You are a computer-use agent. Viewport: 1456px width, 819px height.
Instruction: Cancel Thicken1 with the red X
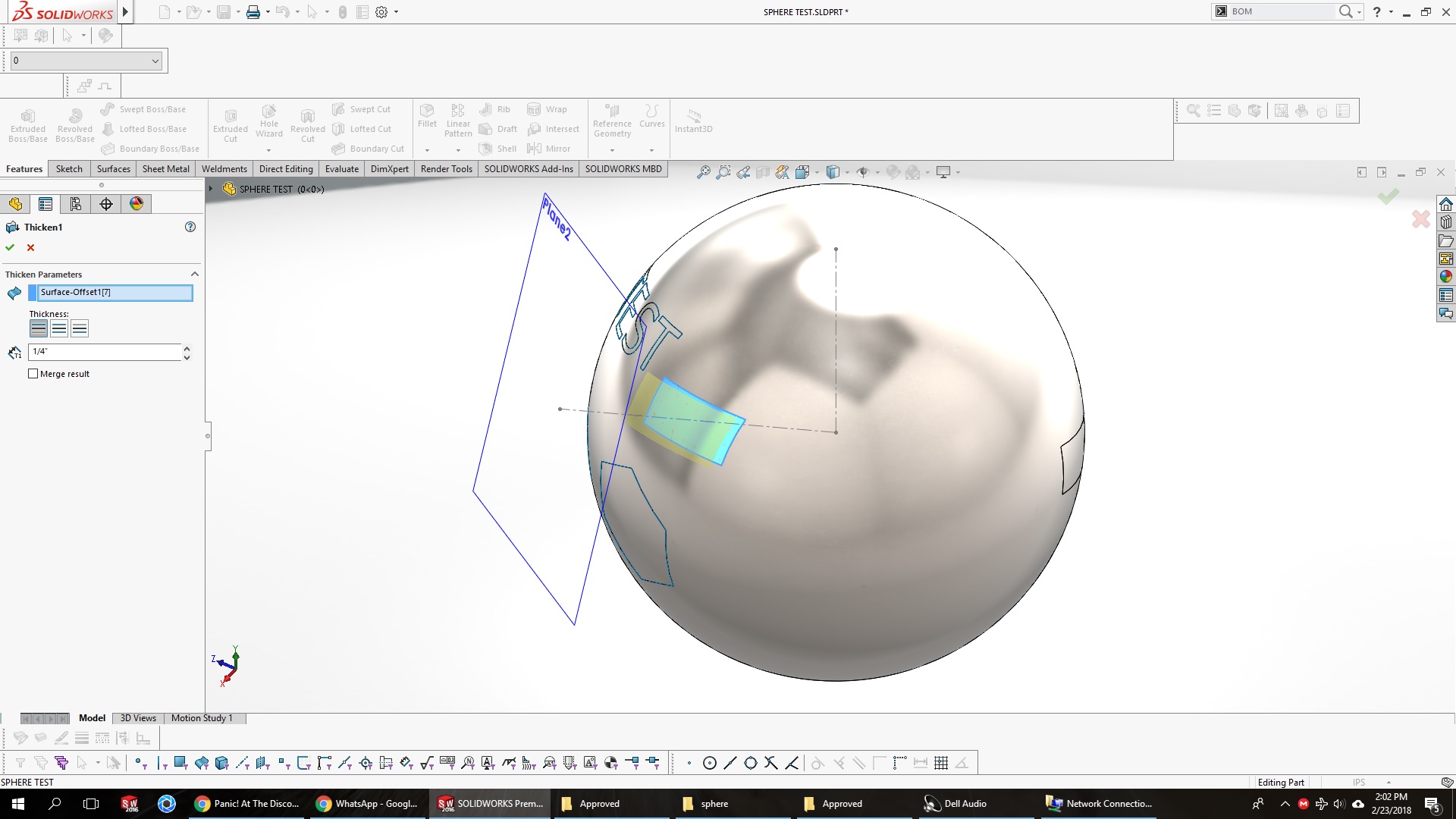(x=31, y=248)
